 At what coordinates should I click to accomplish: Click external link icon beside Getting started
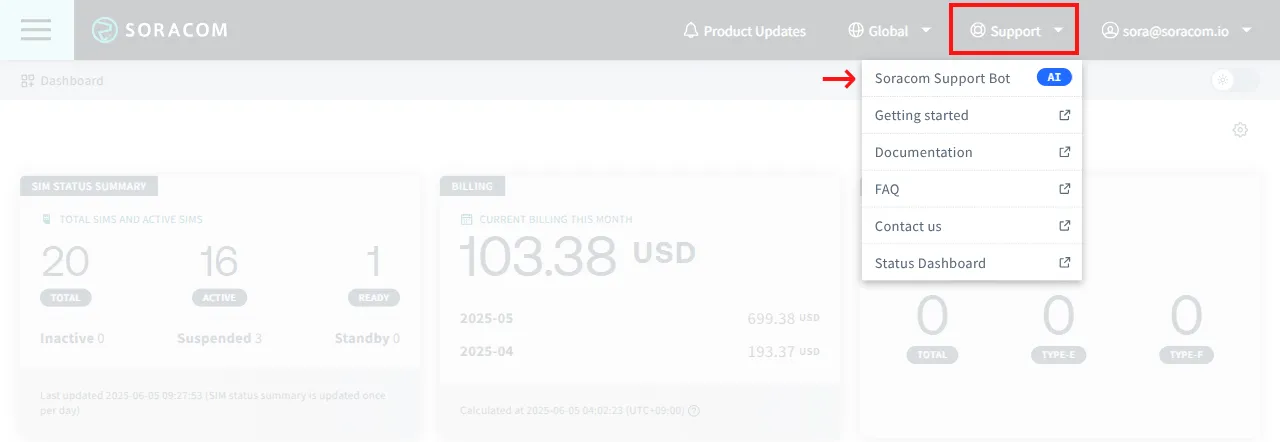click(x=1065, y=115)
